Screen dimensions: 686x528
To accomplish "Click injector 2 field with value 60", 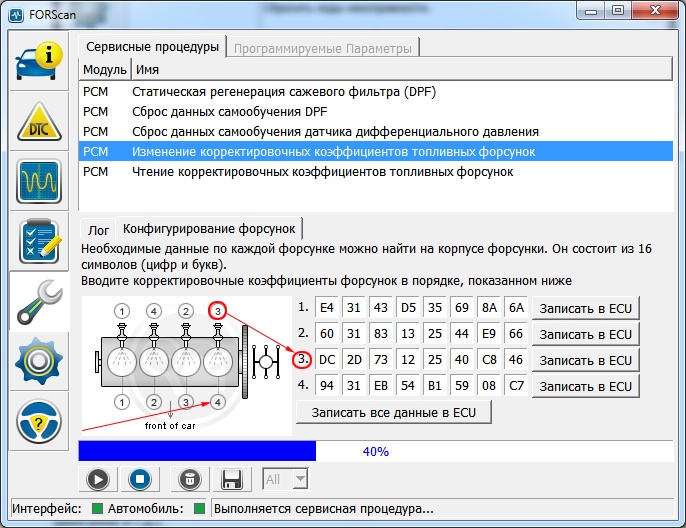I will pyautogui.click(x=327, y=333).
